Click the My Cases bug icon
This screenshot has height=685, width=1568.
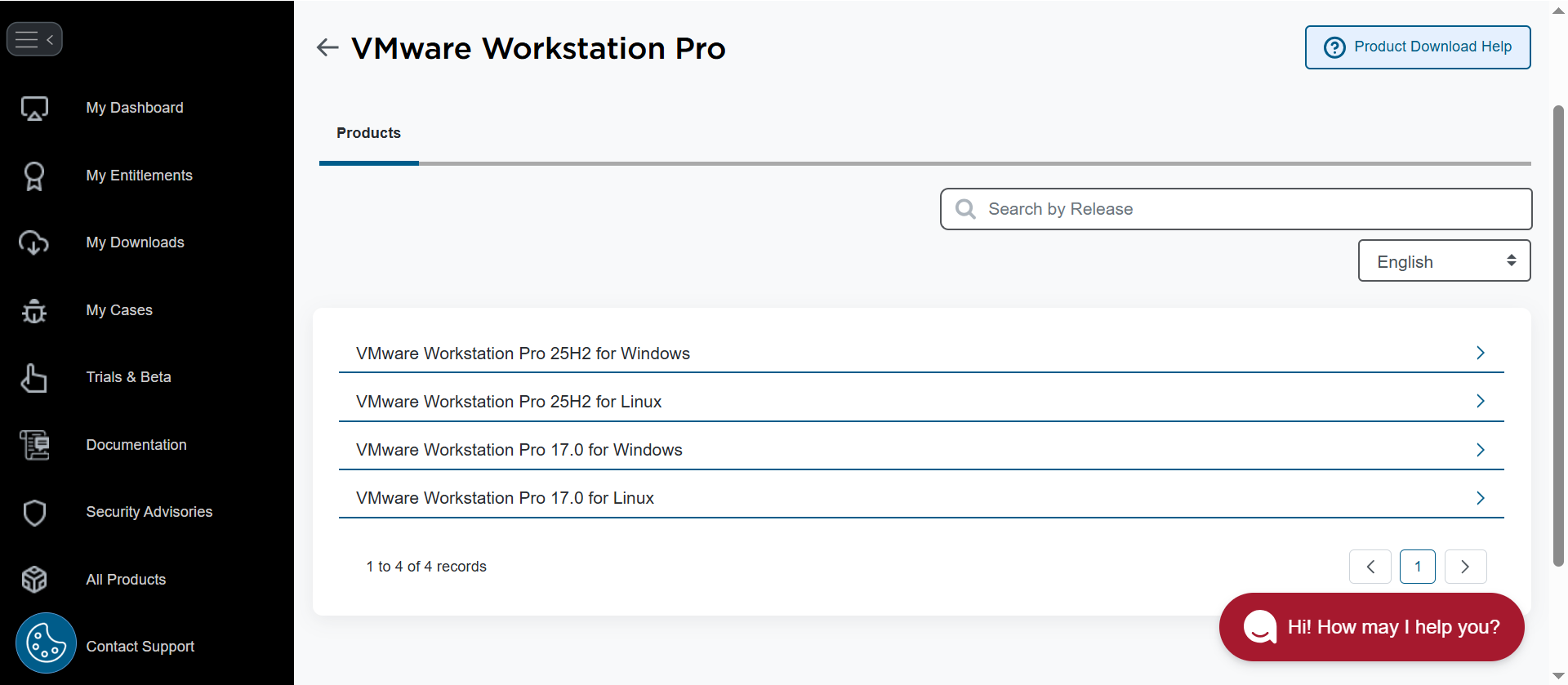tap(34, 310)
